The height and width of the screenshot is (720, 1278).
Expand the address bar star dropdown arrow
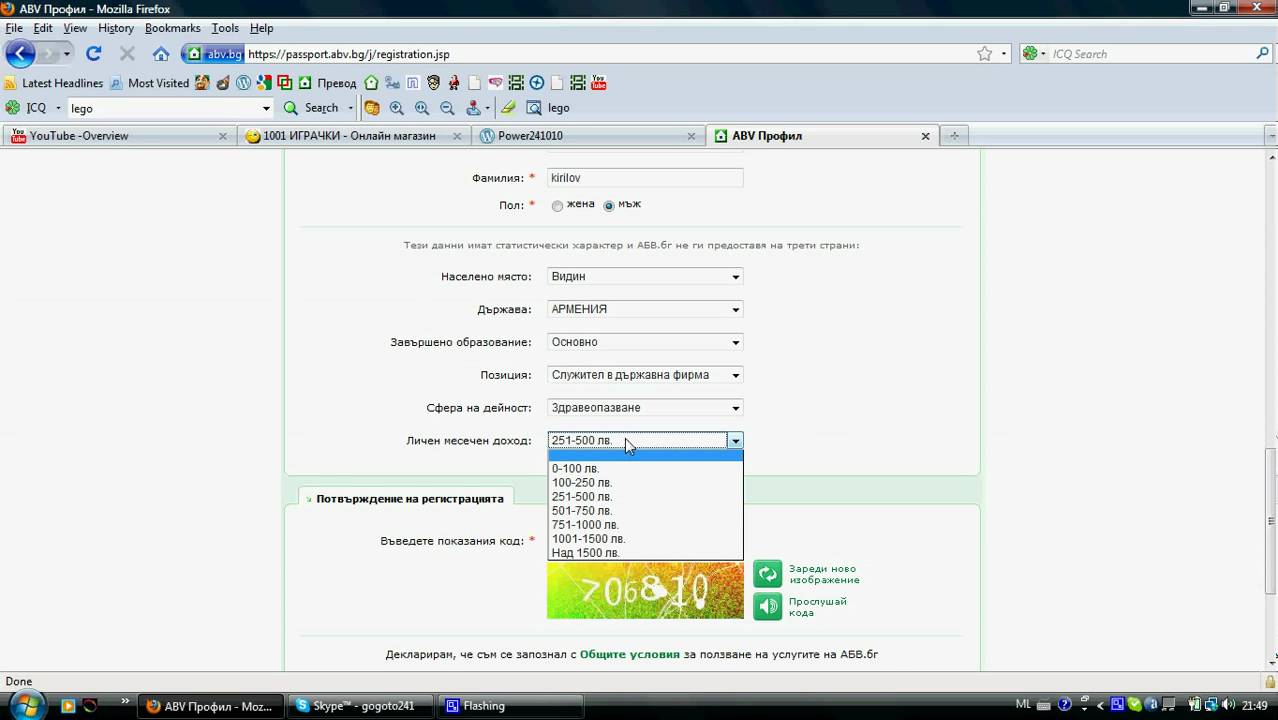[1004, 54]
